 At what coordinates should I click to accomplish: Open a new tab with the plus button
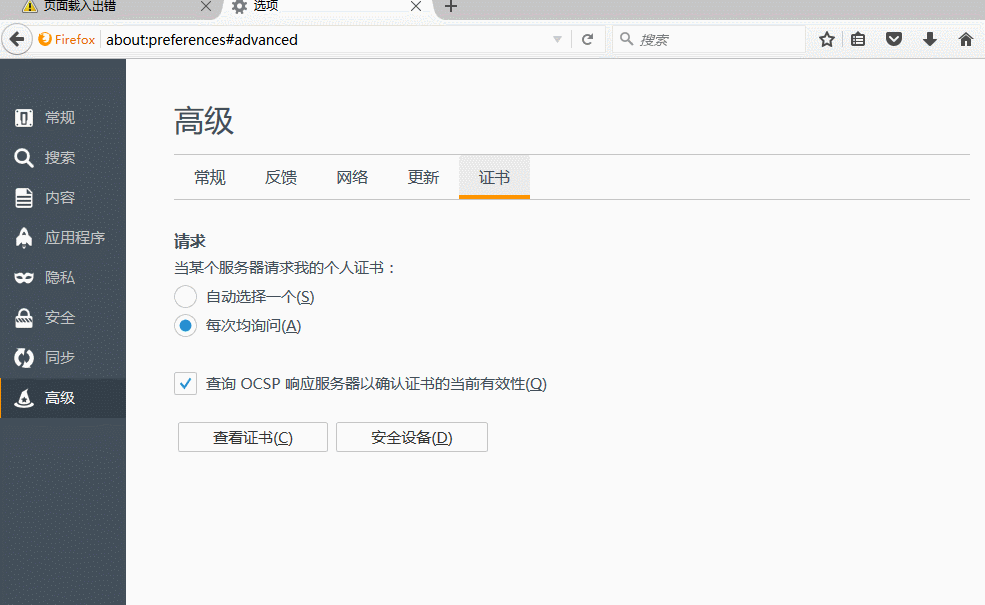point(449,10)
